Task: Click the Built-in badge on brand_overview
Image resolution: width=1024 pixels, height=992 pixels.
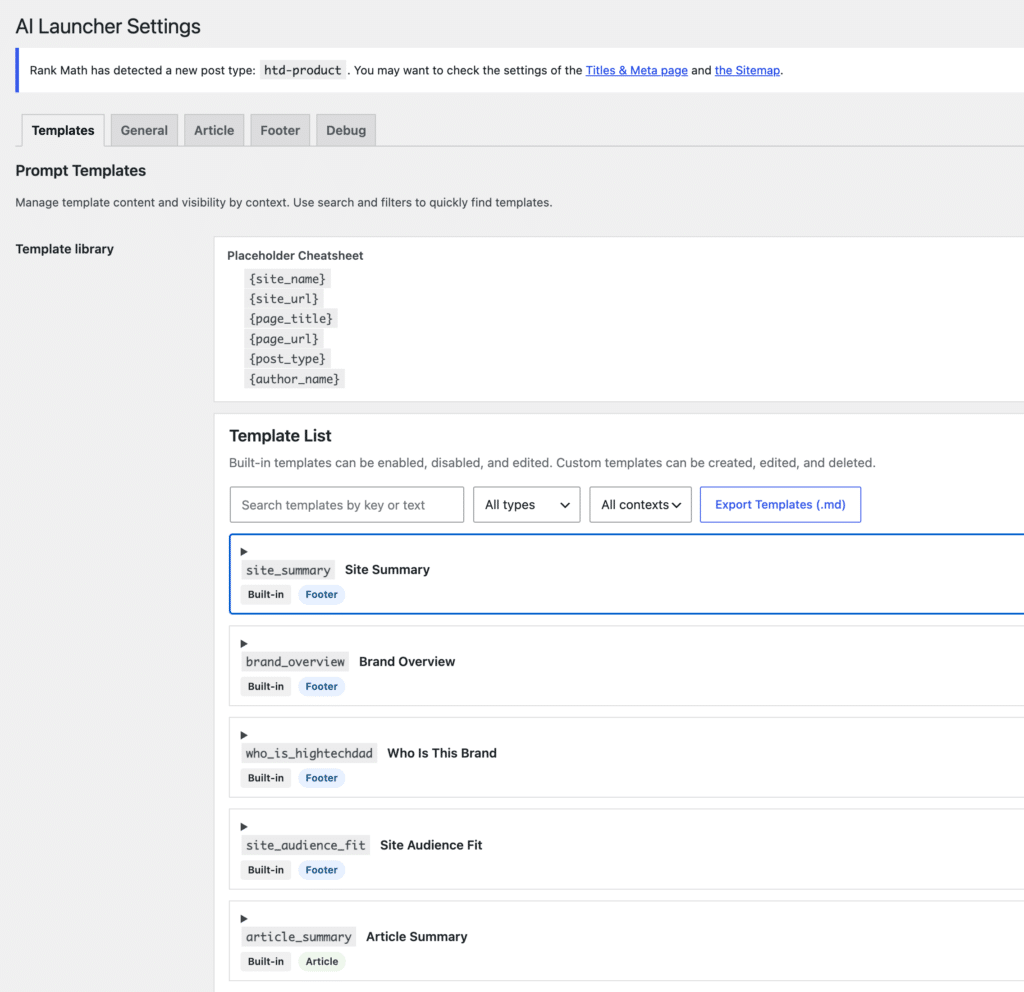Action: tap(266, 686)
